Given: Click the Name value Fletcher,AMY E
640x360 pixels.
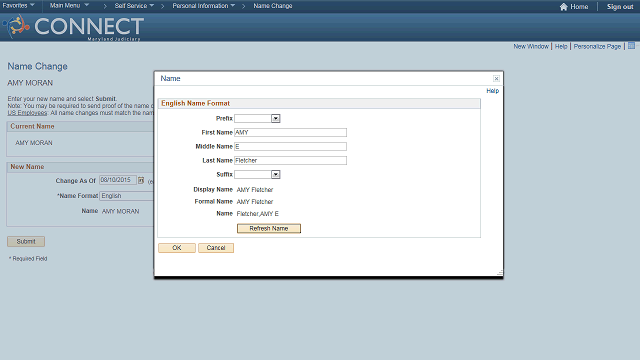Looking at the screenshot, I should coord(258,214).
